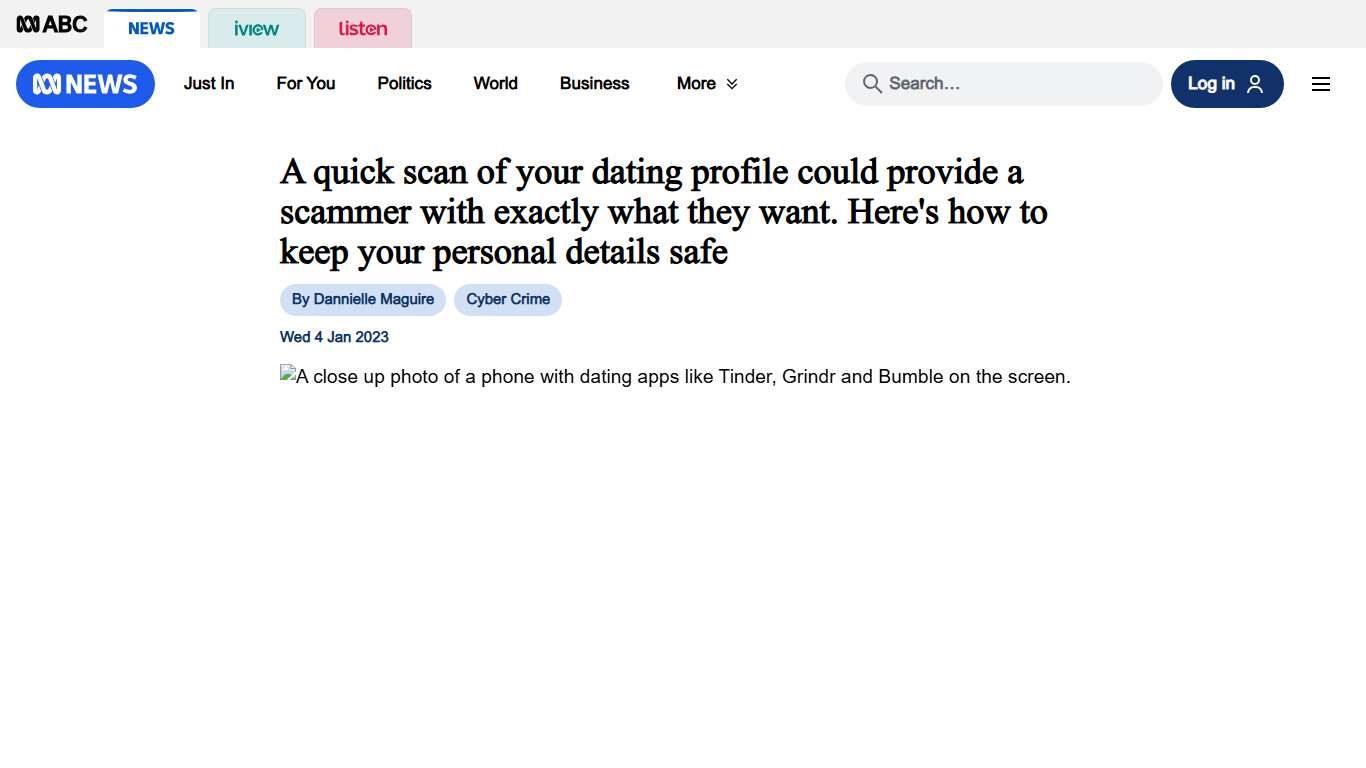
Task: Click the Log in button
Action: click(1227, 84)
